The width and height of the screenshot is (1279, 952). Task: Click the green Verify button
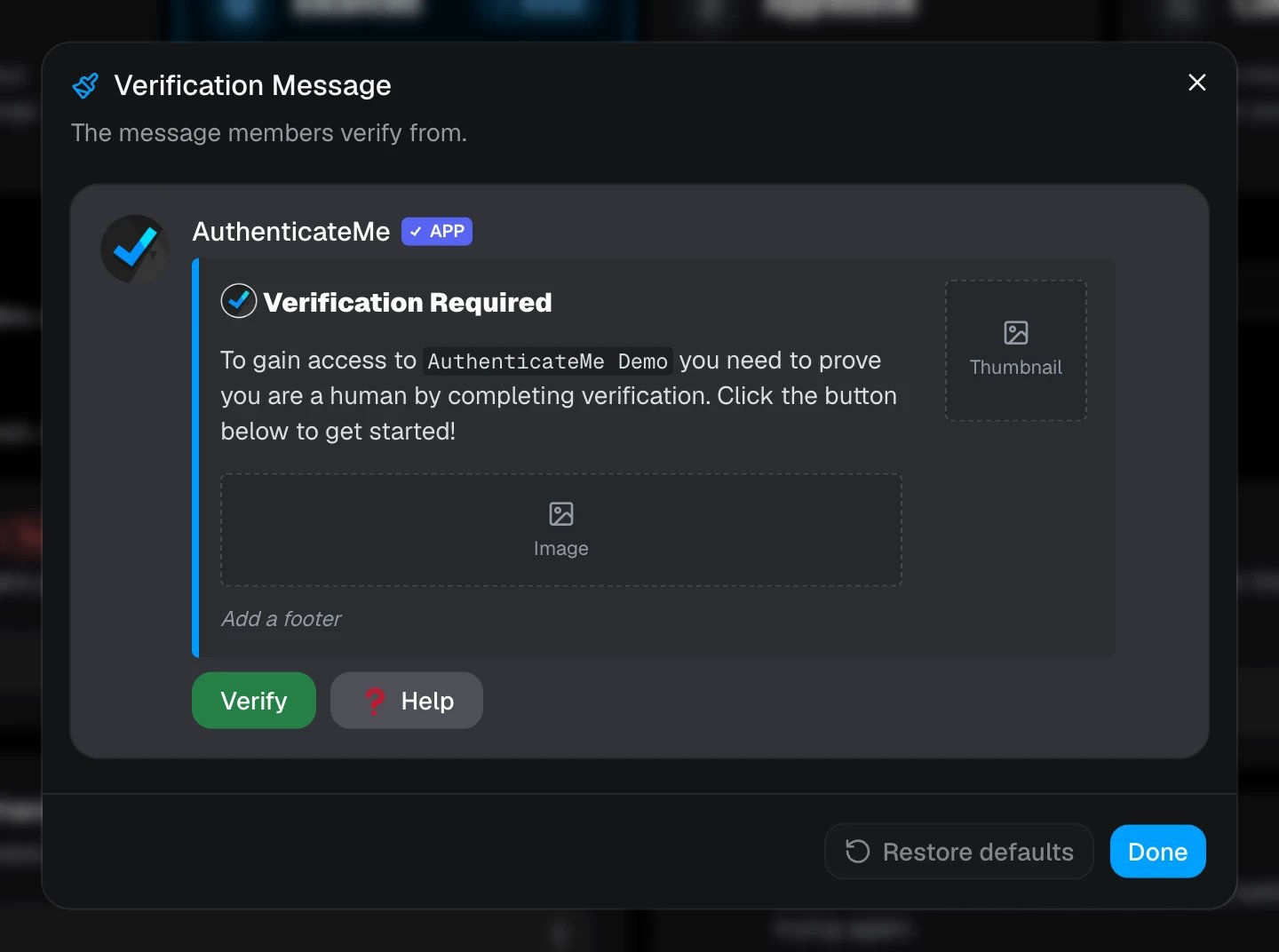[x=254, y=701]
